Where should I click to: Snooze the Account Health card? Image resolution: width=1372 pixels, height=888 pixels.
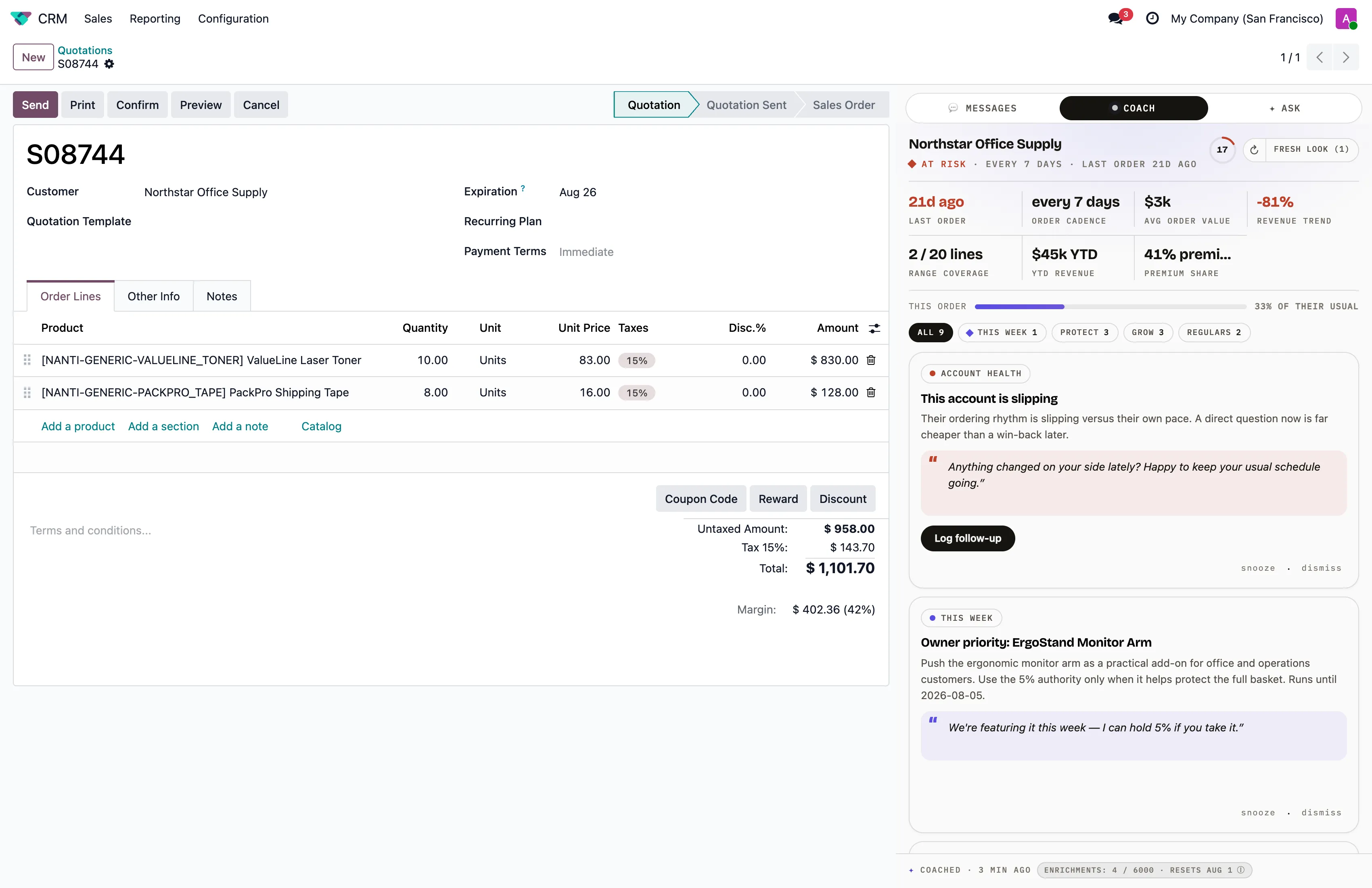[1258, 568]
